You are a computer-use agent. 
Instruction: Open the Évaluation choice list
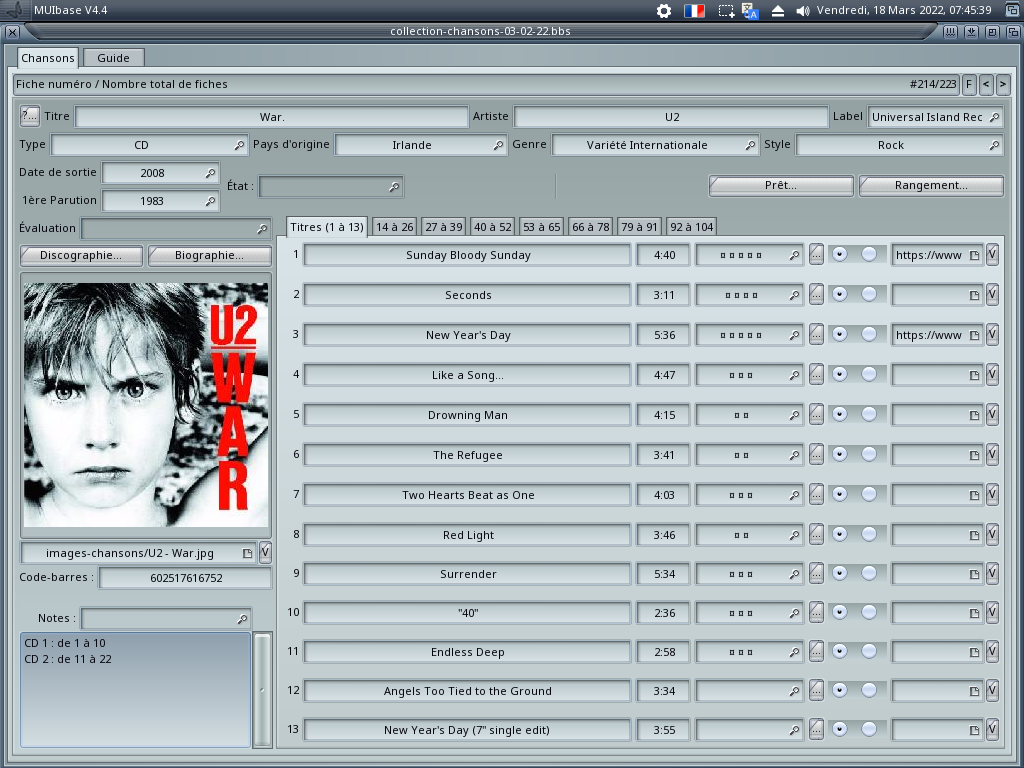pos(176,229)
